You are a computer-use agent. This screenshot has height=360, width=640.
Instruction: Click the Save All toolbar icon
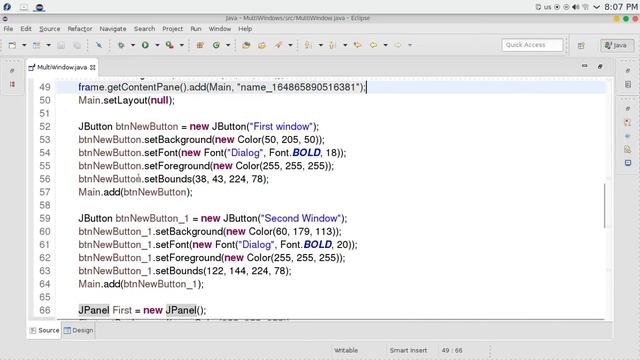coord(77,45)
